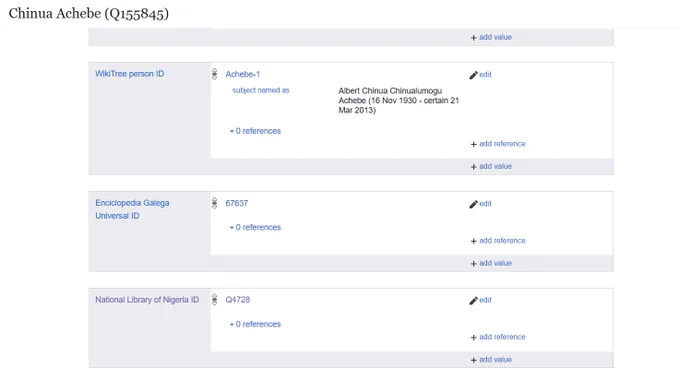Click 'add value' text in WikiTree person ID section
This screenshot has height=380, width=680.
495,166
